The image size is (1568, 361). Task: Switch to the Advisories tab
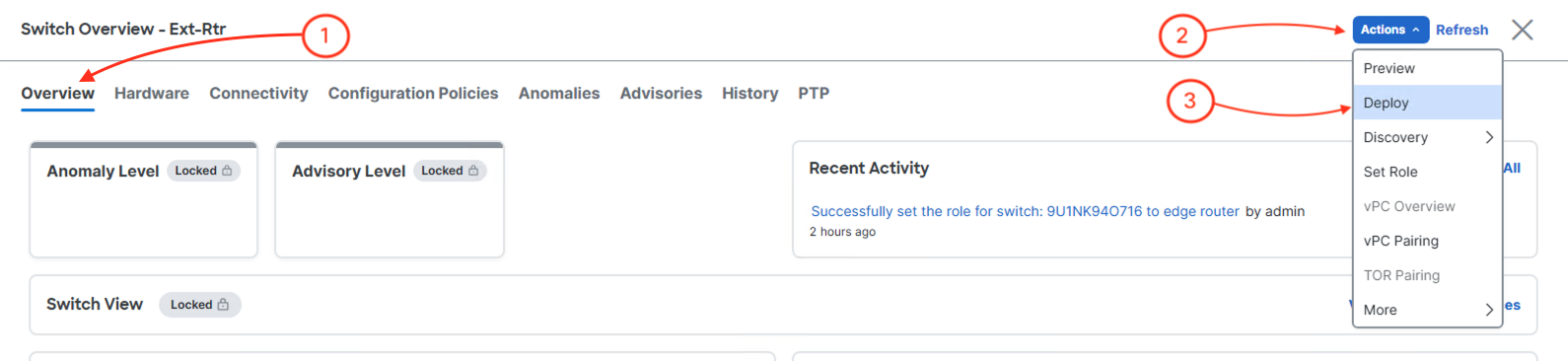(x=661, y=94)
